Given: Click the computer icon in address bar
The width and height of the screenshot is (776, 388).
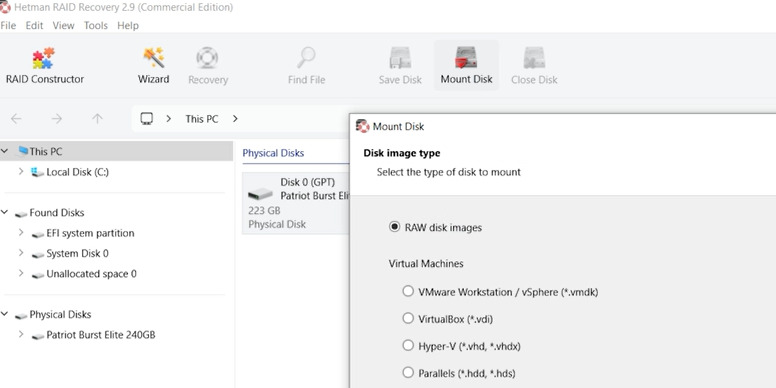Looking at the screenshot, I should pyautogui.click(x=146, y=118).
